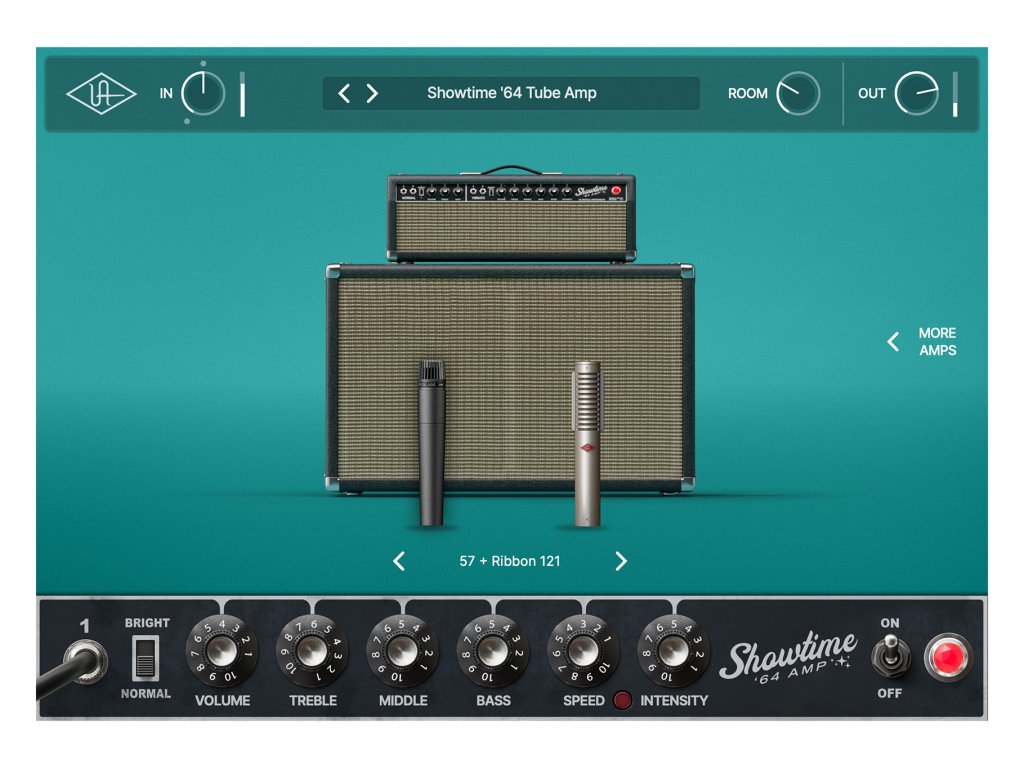Click the BRIGHT label
Screen dimensions: 1024x768
[147, 623]
